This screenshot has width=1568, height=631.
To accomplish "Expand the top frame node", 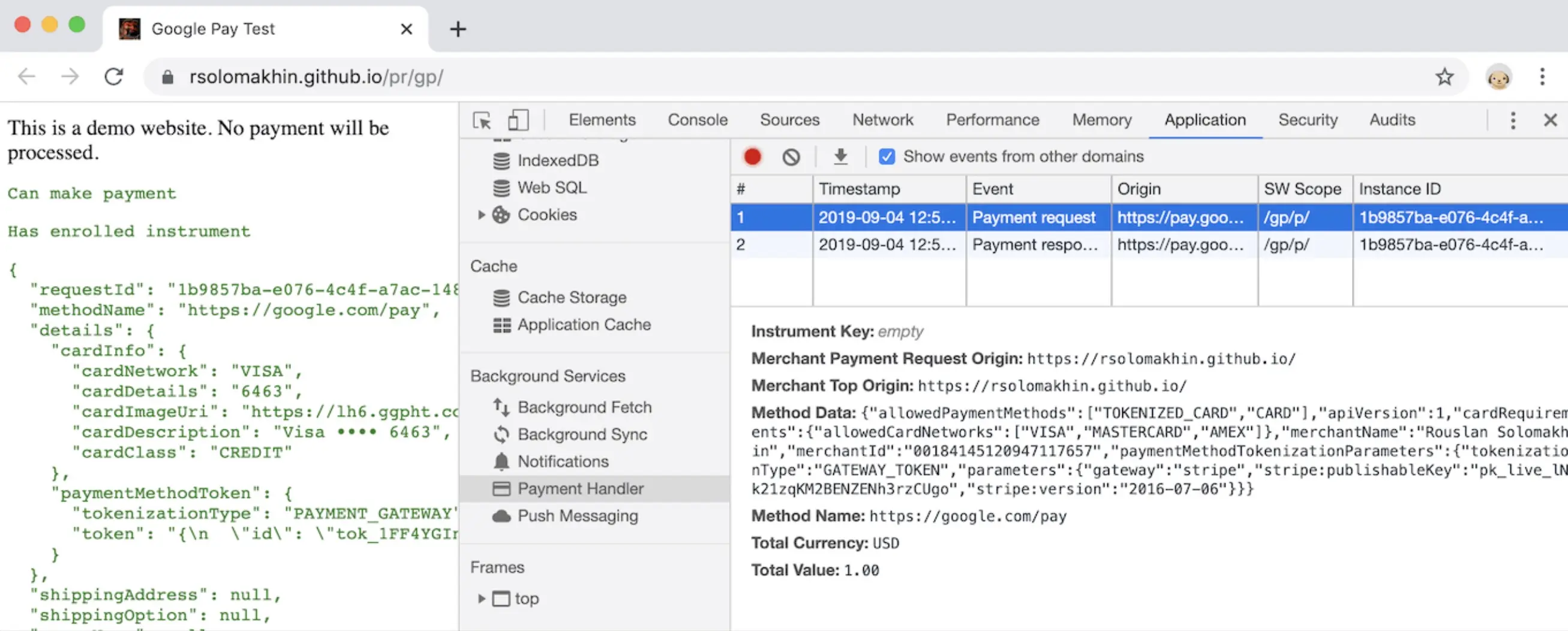I will pos(481,599).
